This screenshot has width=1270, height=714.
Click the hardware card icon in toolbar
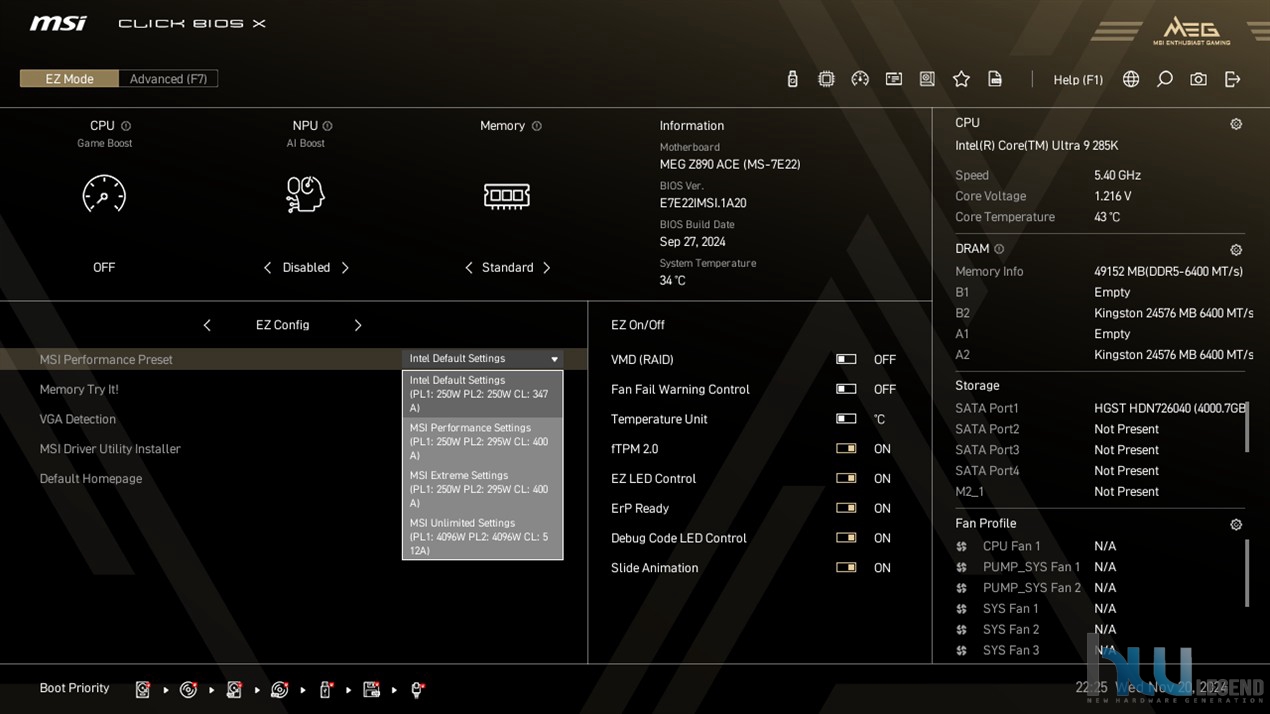(x=894, y=79)
